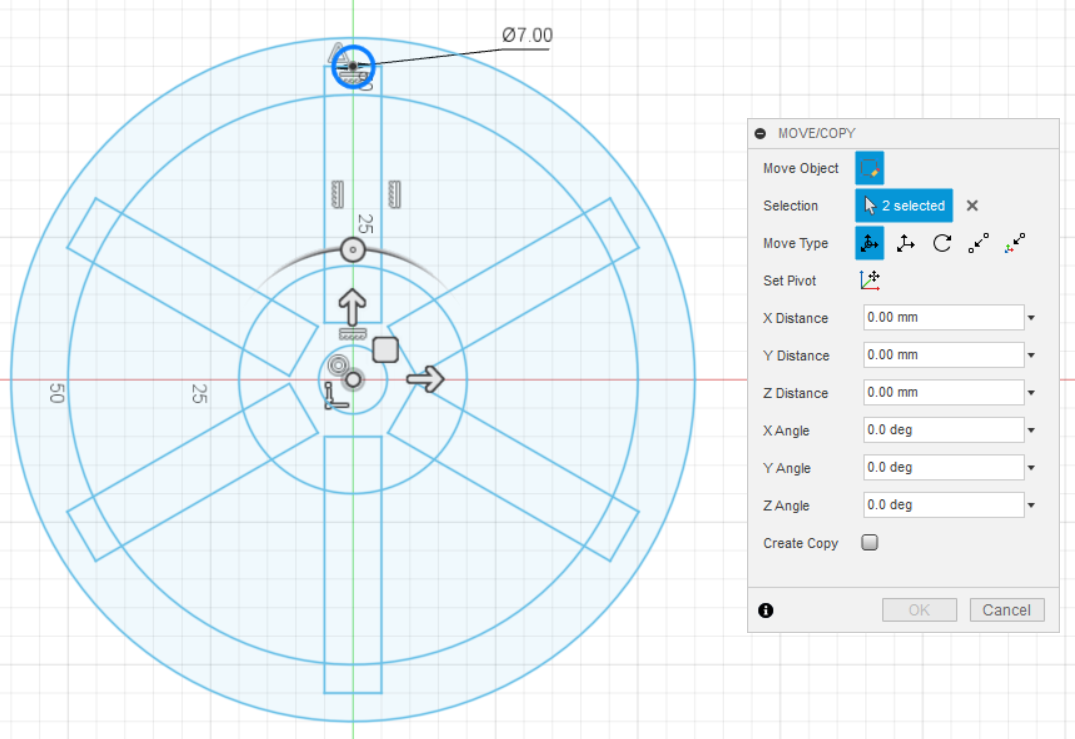Collapse the MOVE/COPY dialog header
This screenshot has width=1075, height=739.
click(x=760, y=133)
